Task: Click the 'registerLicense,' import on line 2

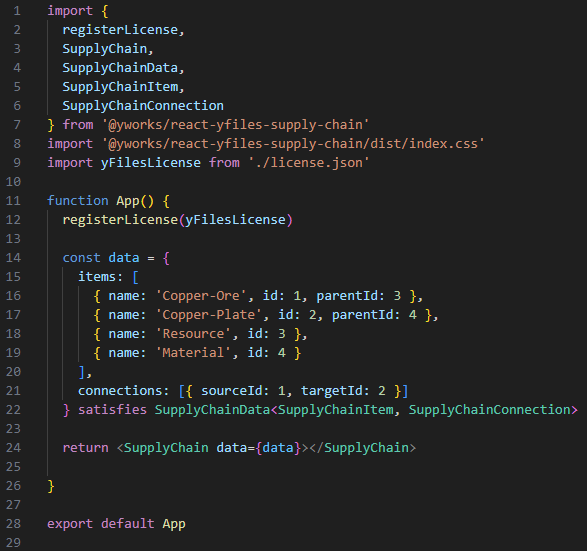Action: click(x=124, y=30)
